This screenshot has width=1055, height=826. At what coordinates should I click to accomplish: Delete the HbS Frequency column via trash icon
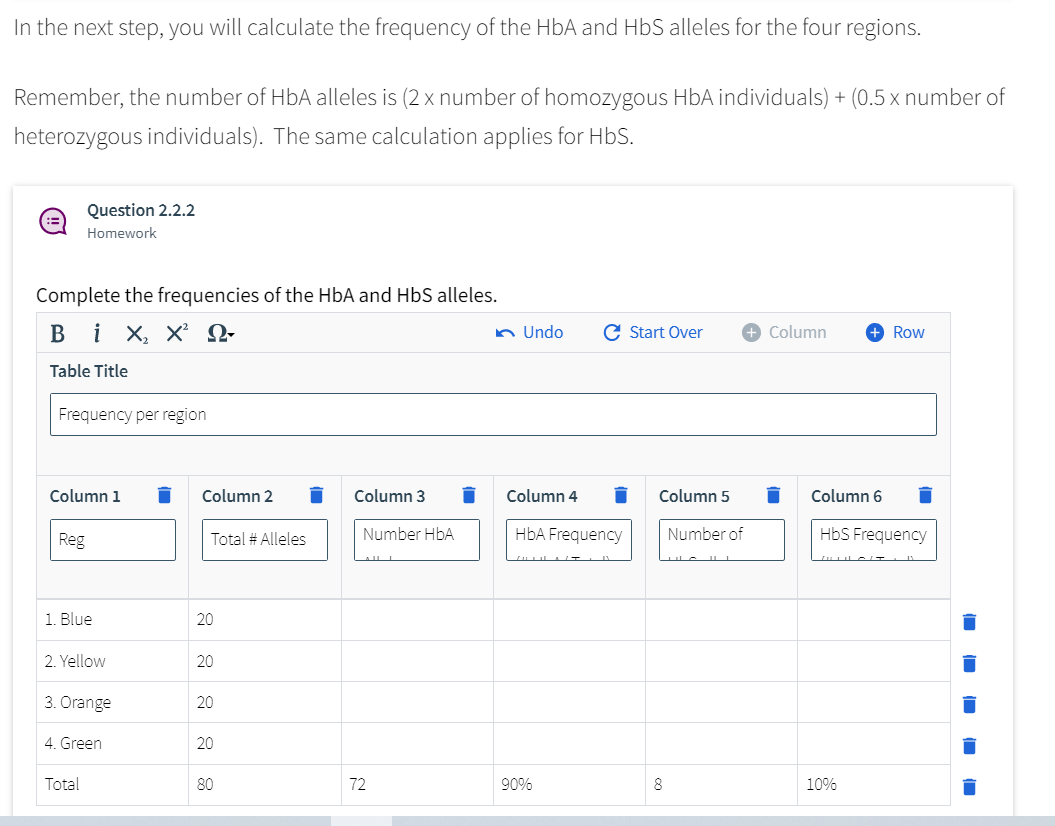(924, 494)
